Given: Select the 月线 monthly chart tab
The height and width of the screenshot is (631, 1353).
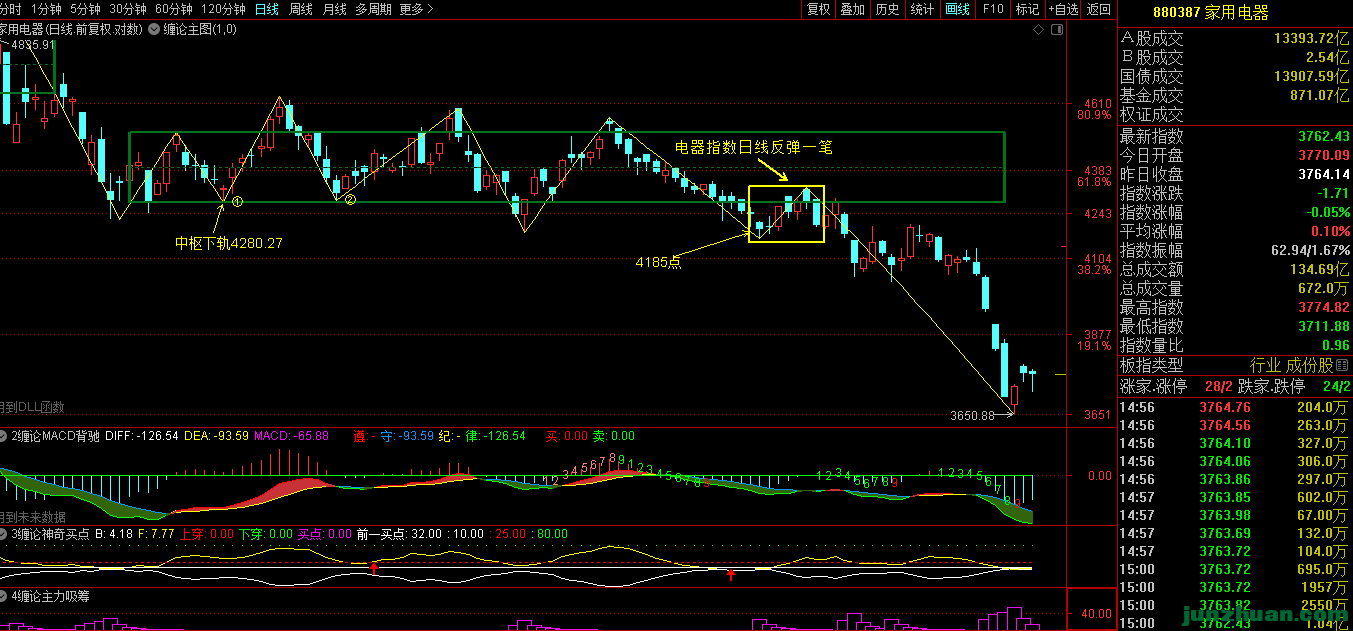Looking at the screenshot, I should click(335, 9).
